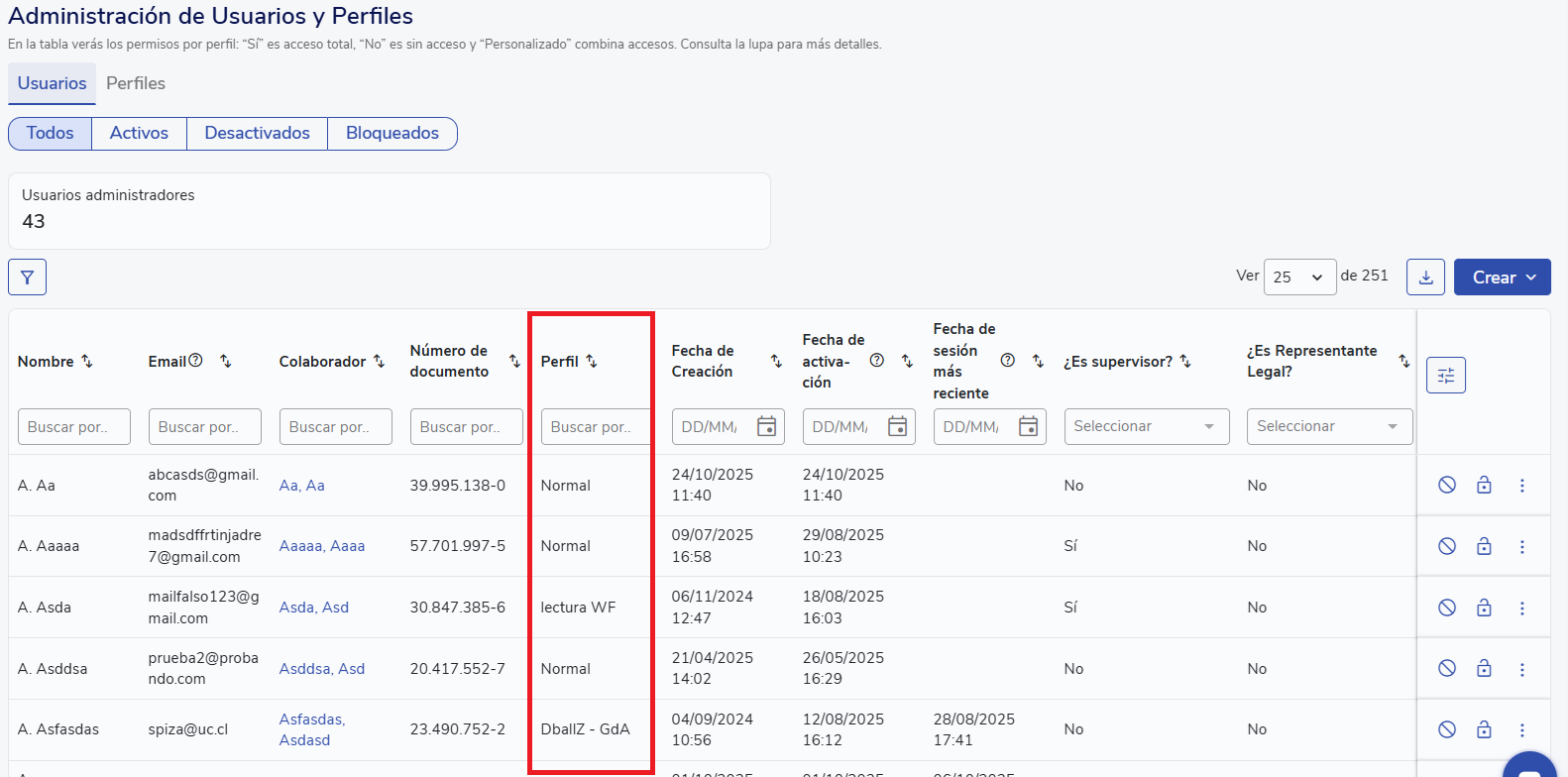
Task: Open the three-dot menu for A. Asda
Action: [1521, 608]
